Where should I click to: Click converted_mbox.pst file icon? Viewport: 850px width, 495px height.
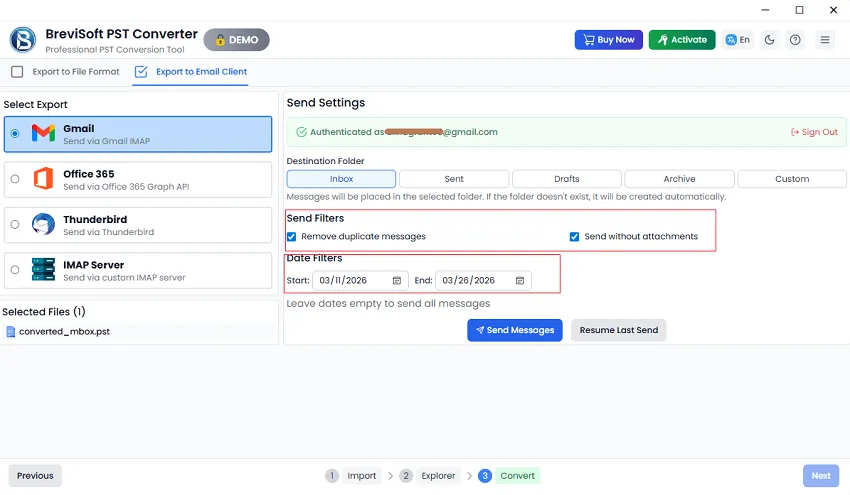click(x=10, y=332)
